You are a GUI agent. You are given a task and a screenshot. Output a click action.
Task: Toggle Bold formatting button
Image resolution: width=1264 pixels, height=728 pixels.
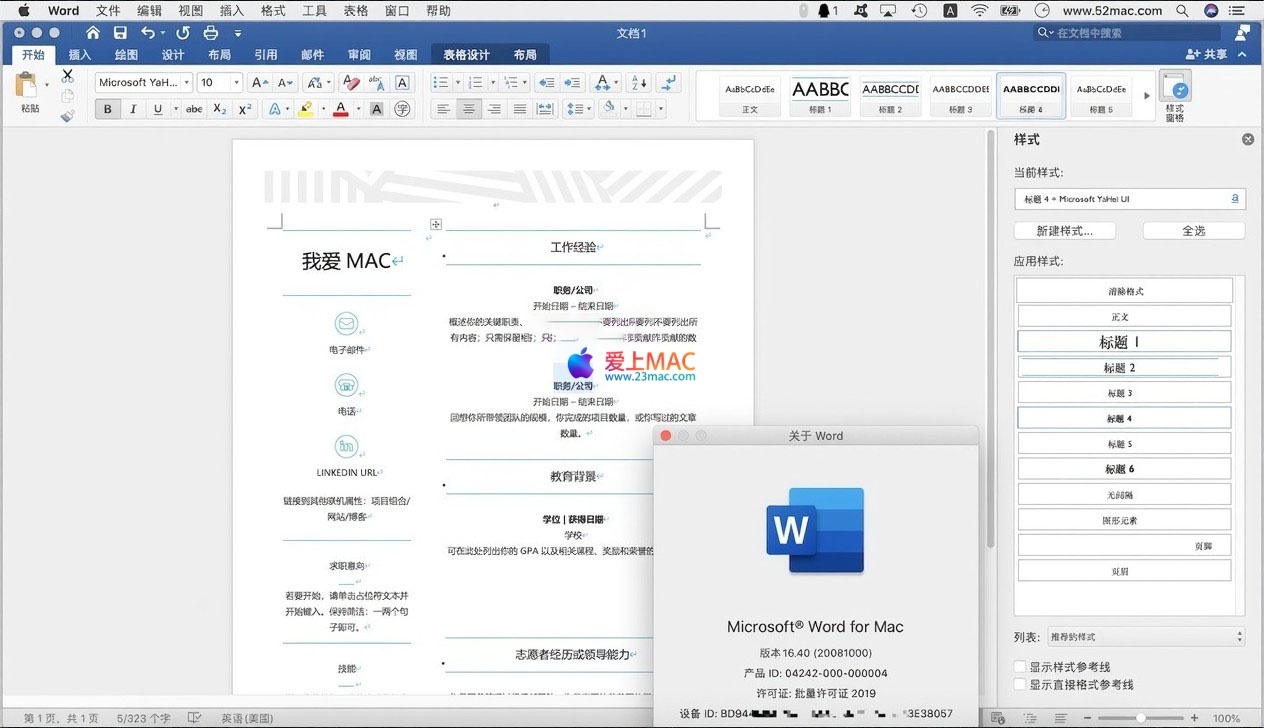point(108,109)
